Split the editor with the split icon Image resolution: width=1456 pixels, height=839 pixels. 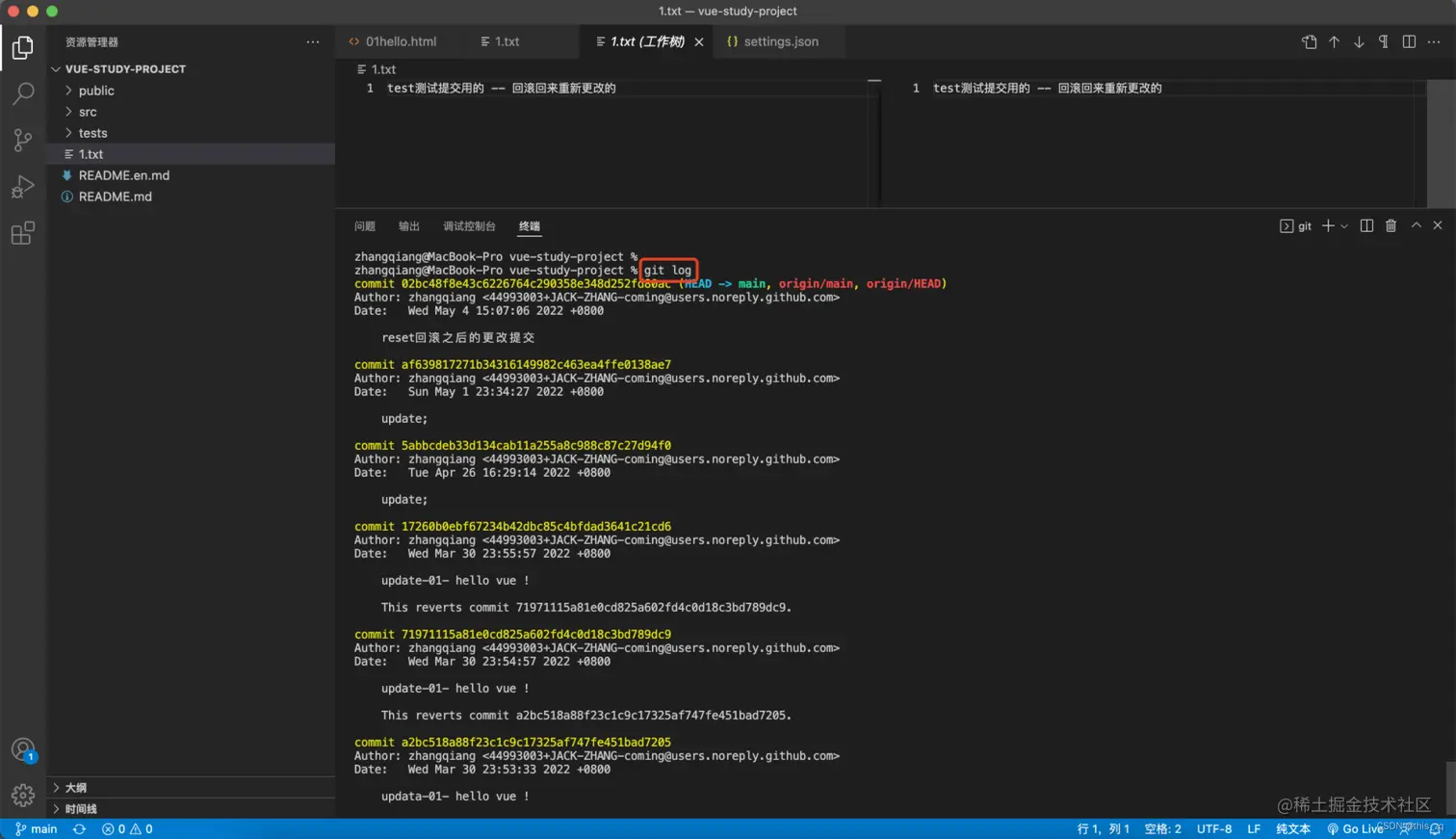coord(1409,41)
